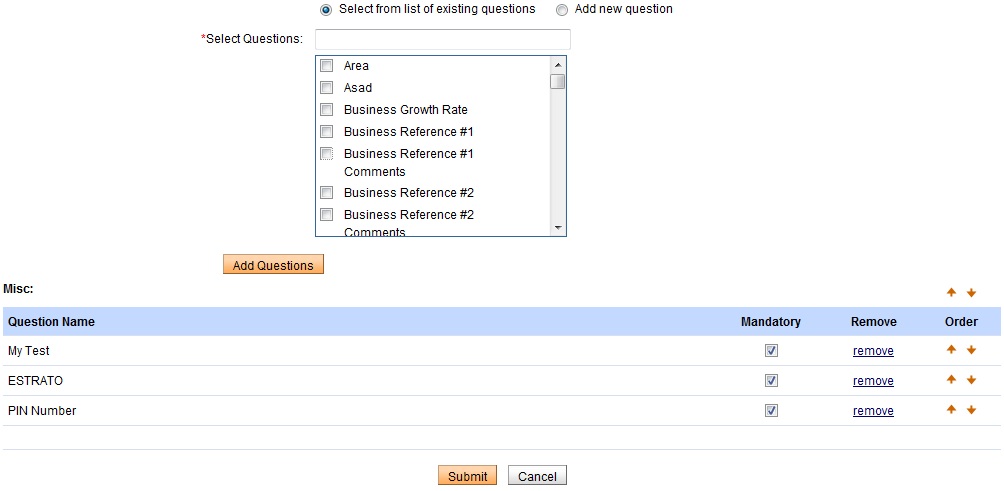
Task: Uncheck Mandatory for My Test
Action: 771,351
